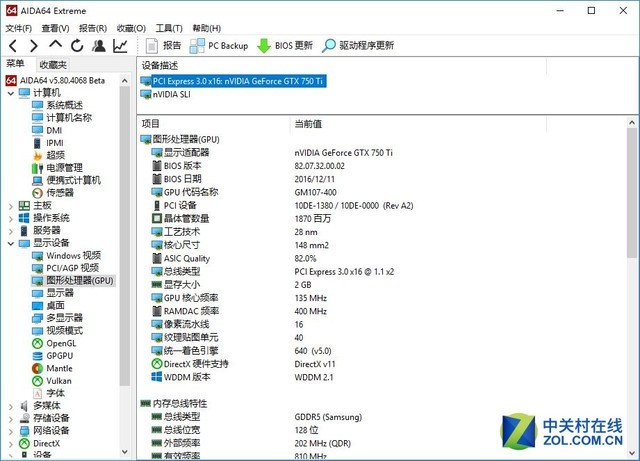Click BIOS 更新 green arrow button
This screenshot has height=461, width=640.
coord(284,45)
